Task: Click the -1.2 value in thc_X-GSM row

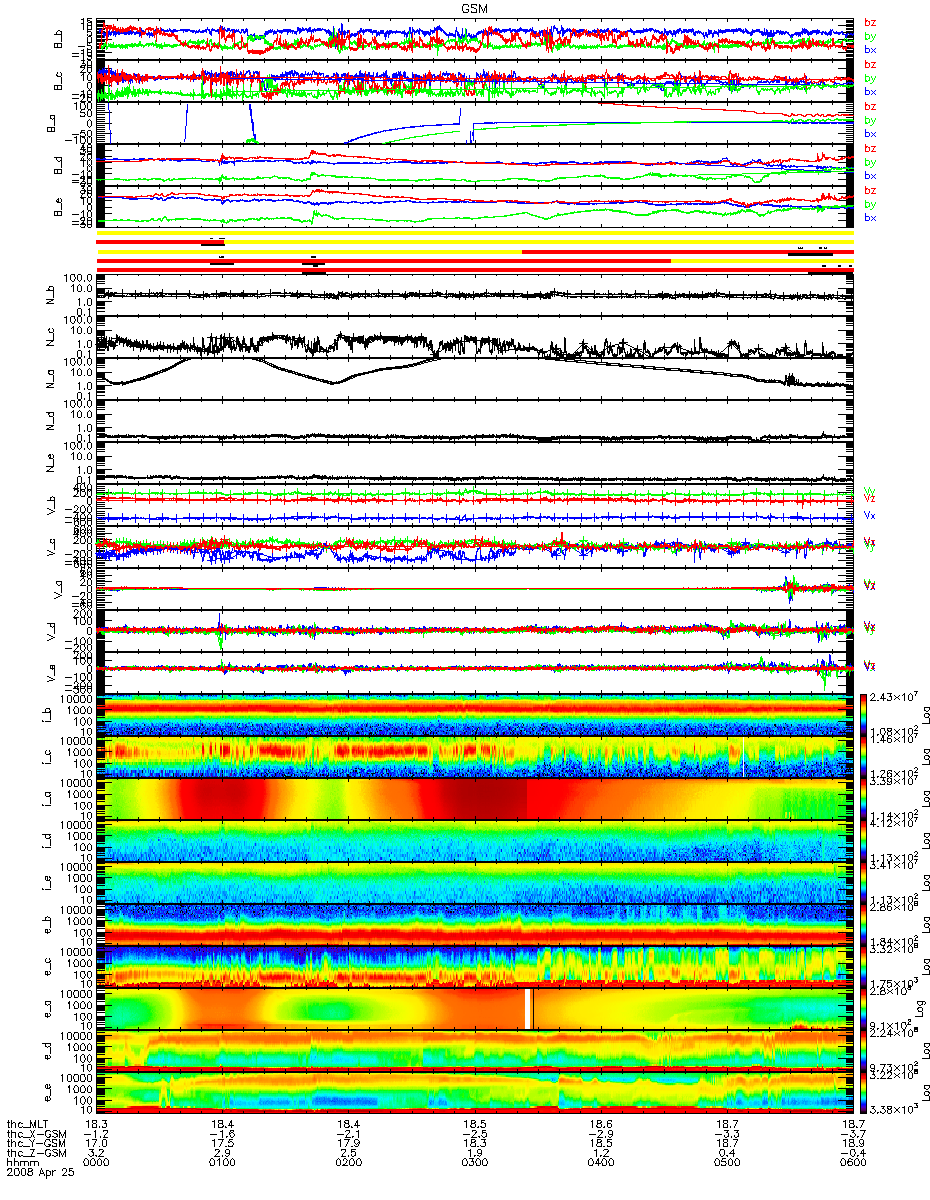Action: [98, 1133]
